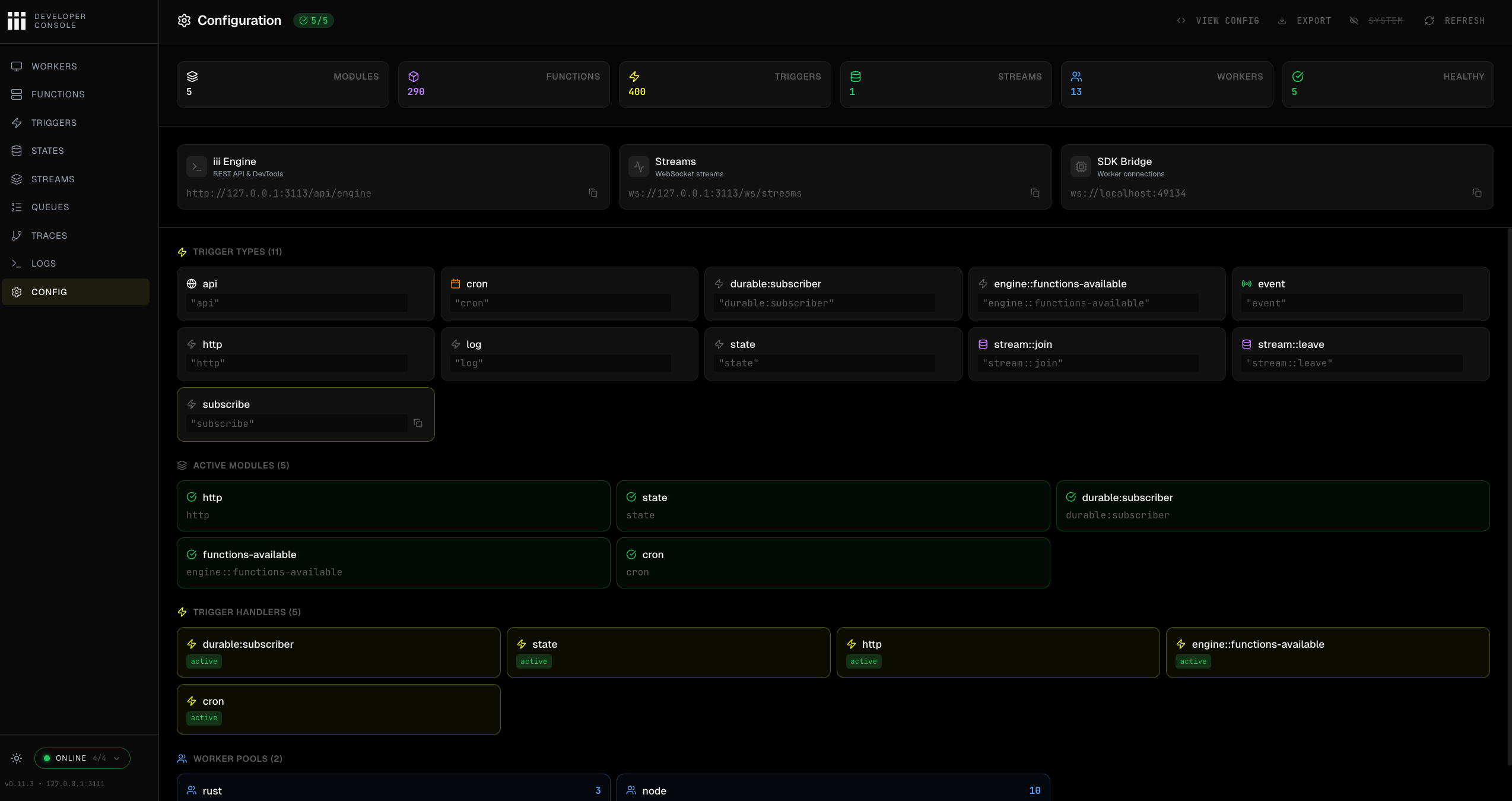Open the Logs sidebar item
Screen dimensions: 1512x801
(x=75, y=264)
